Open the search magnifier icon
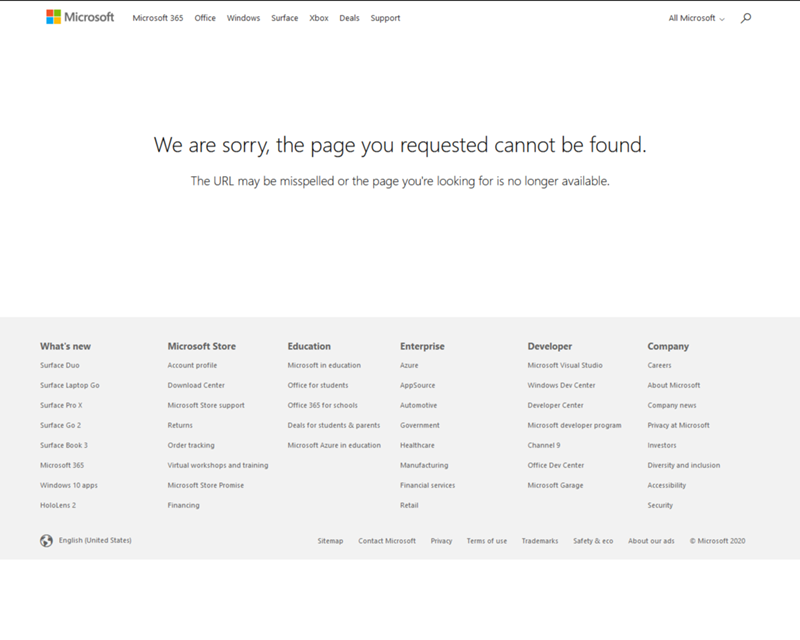The height and width of the screenshot is (640, 800). pos(746,18)
